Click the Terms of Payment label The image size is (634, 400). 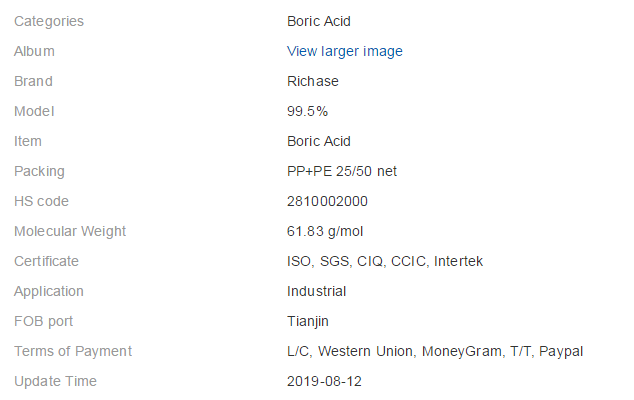pyautogui.click(x=73, y=351)
